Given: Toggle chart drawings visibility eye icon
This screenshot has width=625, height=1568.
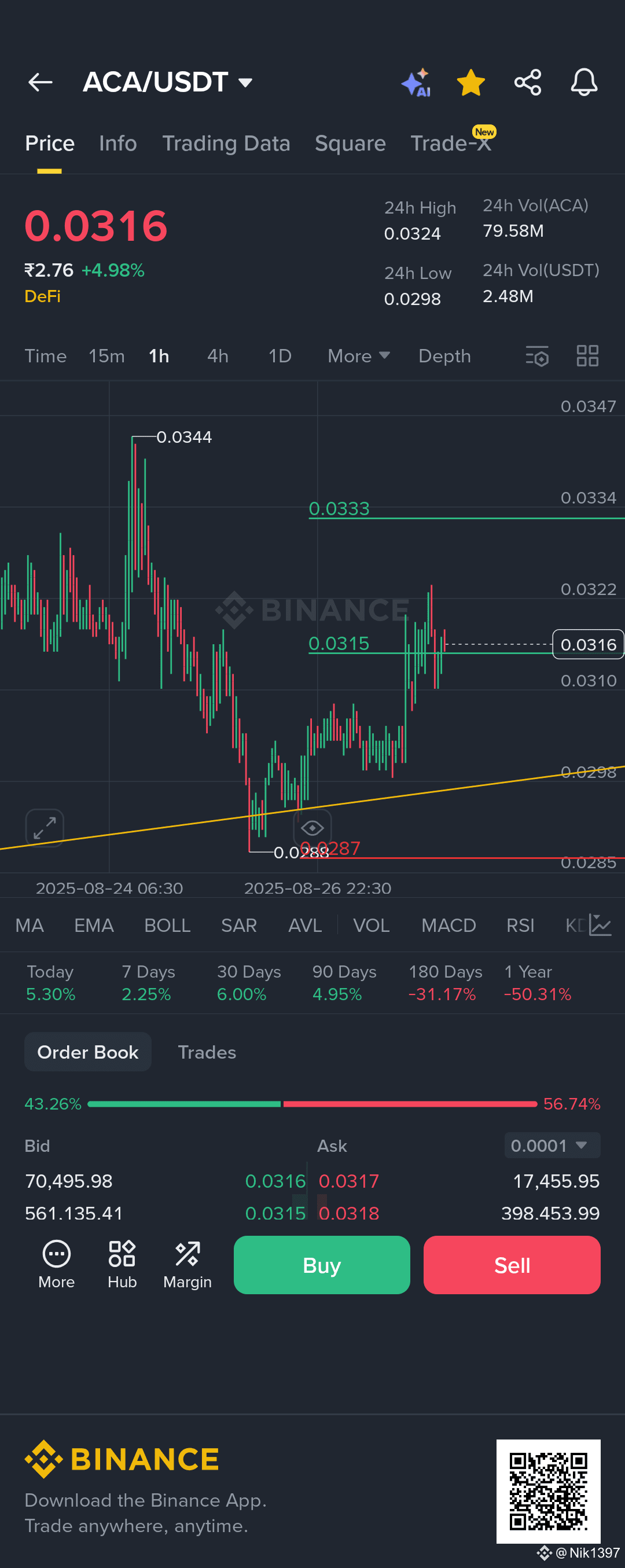Looking at the screenshot, I should (x=312, y=828).
